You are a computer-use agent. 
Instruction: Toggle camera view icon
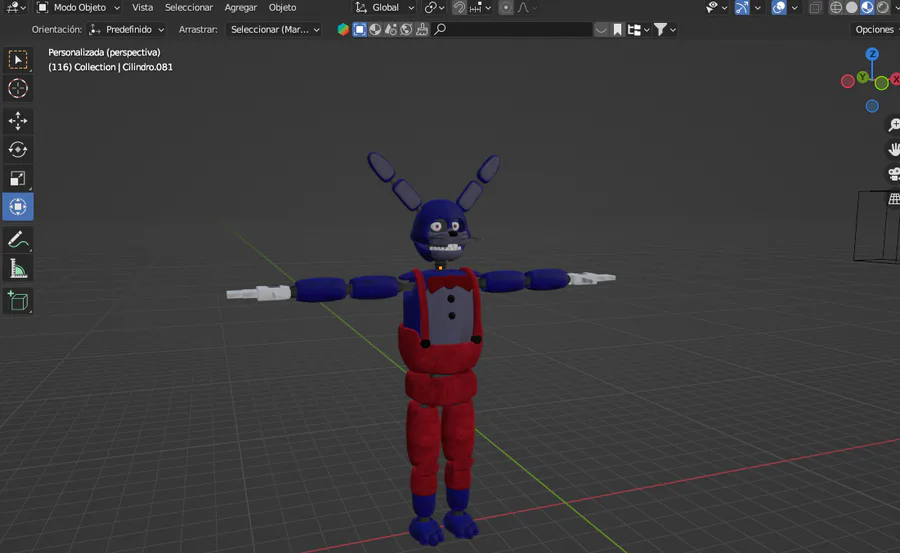[x=894, y=174]
